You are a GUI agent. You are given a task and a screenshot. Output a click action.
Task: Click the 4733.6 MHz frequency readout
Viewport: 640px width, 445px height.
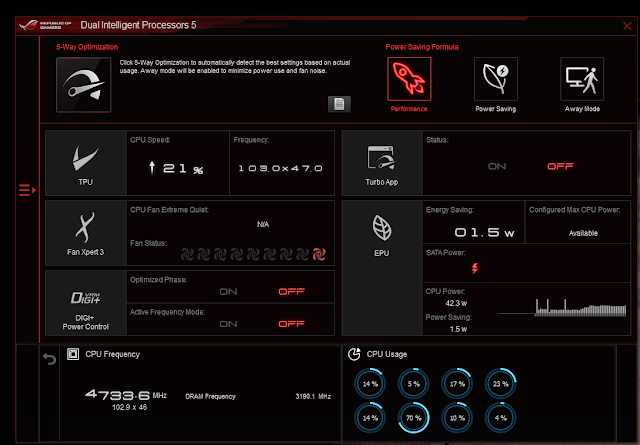point(126,394)
